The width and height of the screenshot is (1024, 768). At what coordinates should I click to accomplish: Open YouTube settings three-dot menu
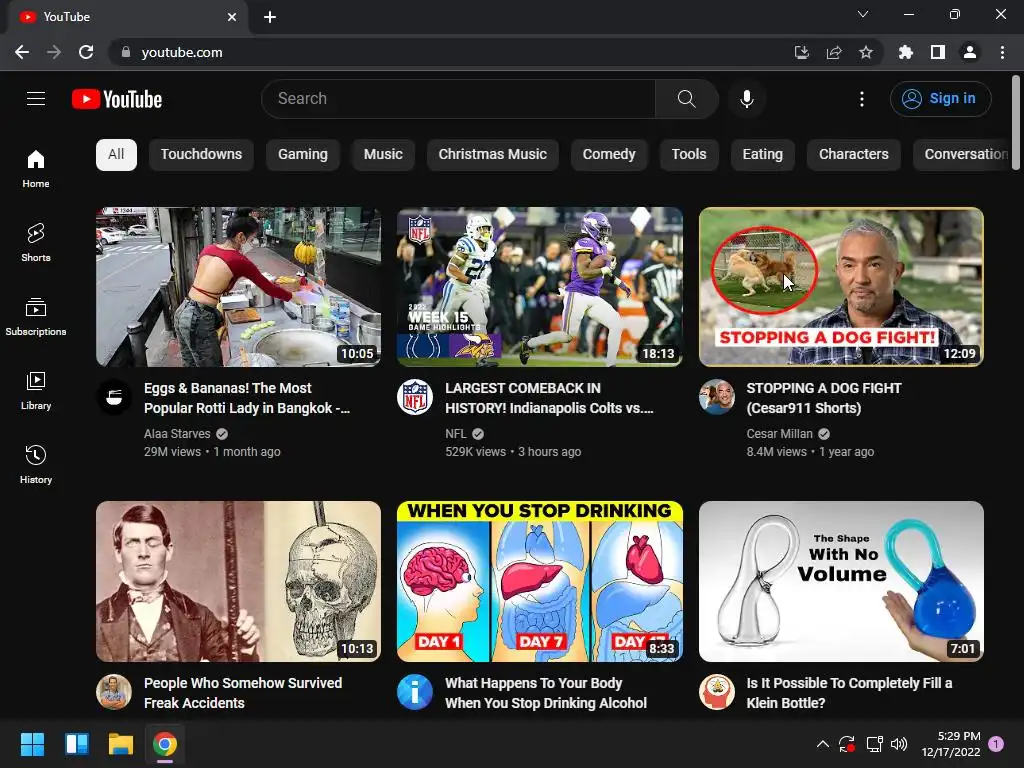coord(861,99)
